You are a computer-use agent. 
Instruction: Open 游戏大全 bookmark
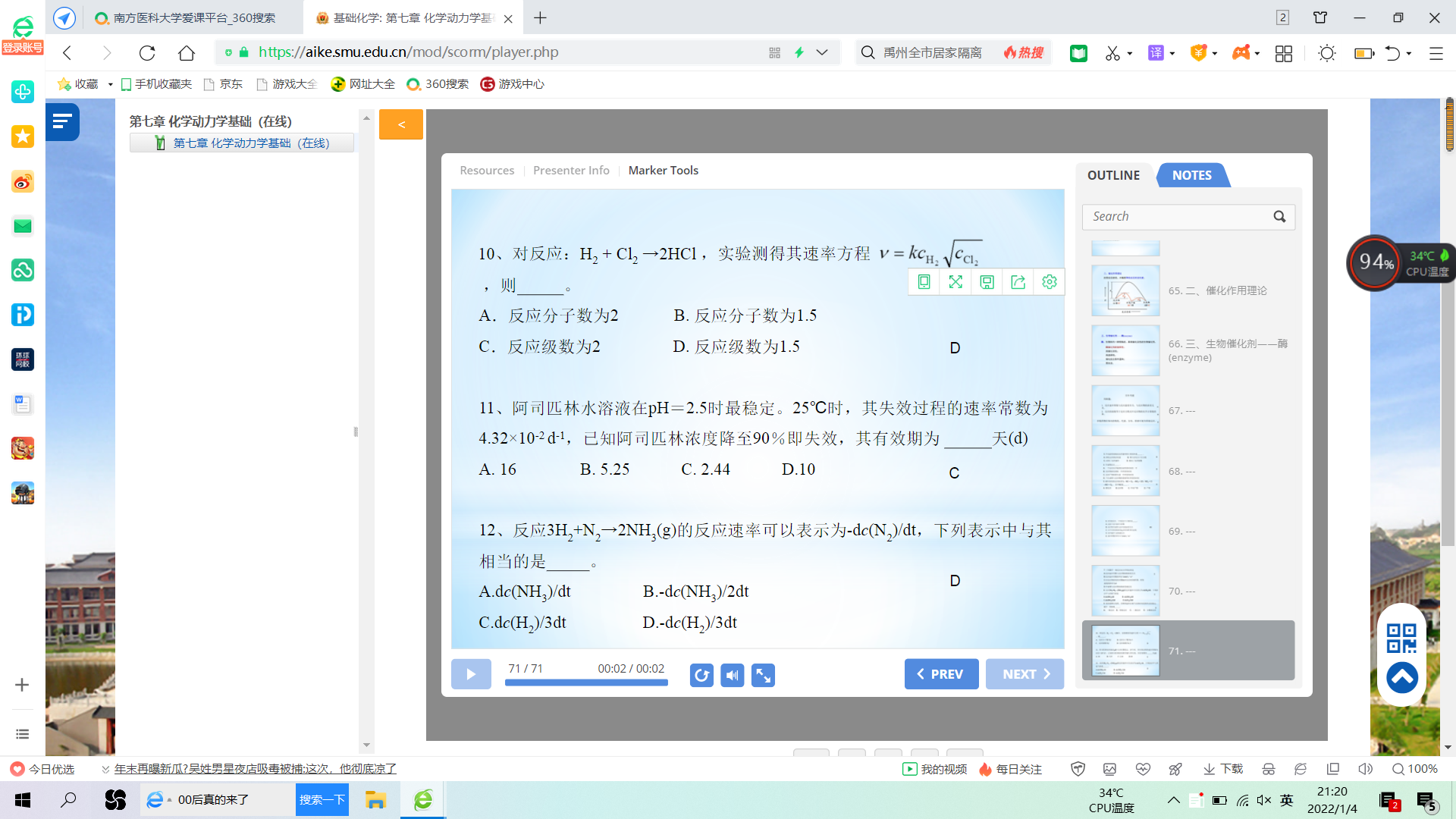tap(287, 84)
